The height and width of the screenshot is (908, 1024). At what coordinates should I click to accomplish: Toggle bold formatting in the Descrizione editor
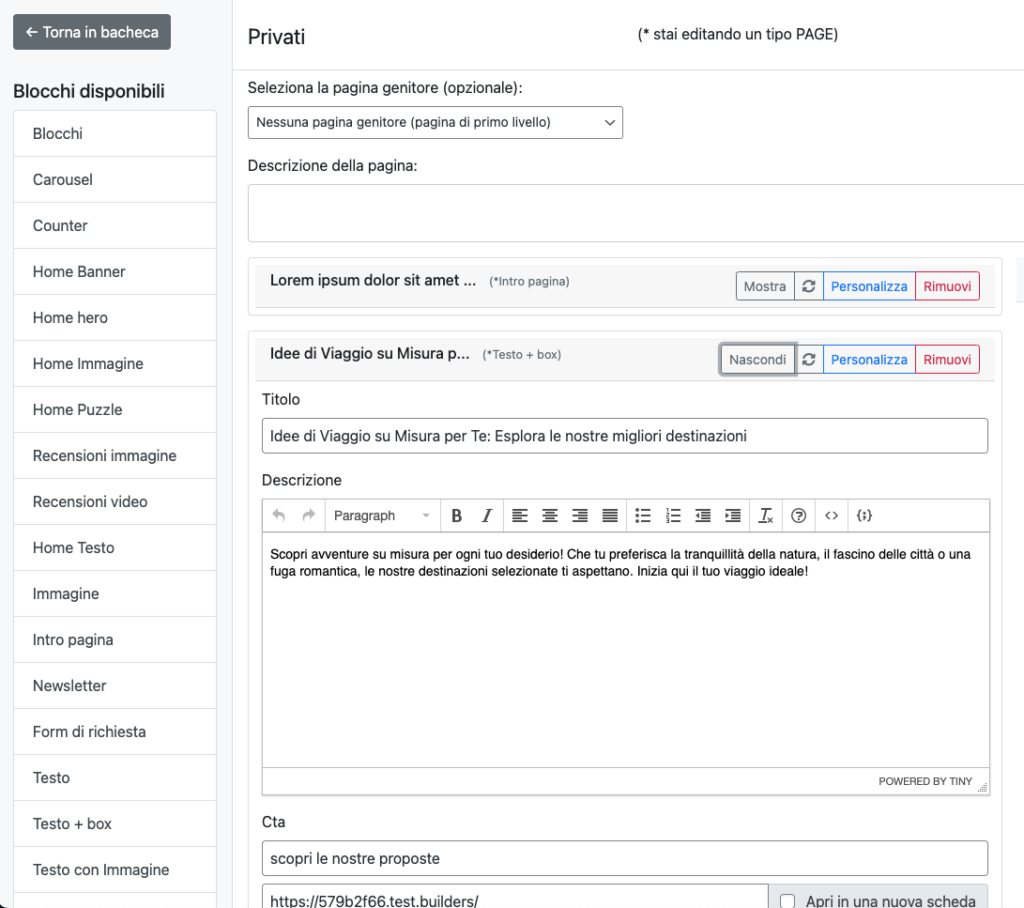456,516
